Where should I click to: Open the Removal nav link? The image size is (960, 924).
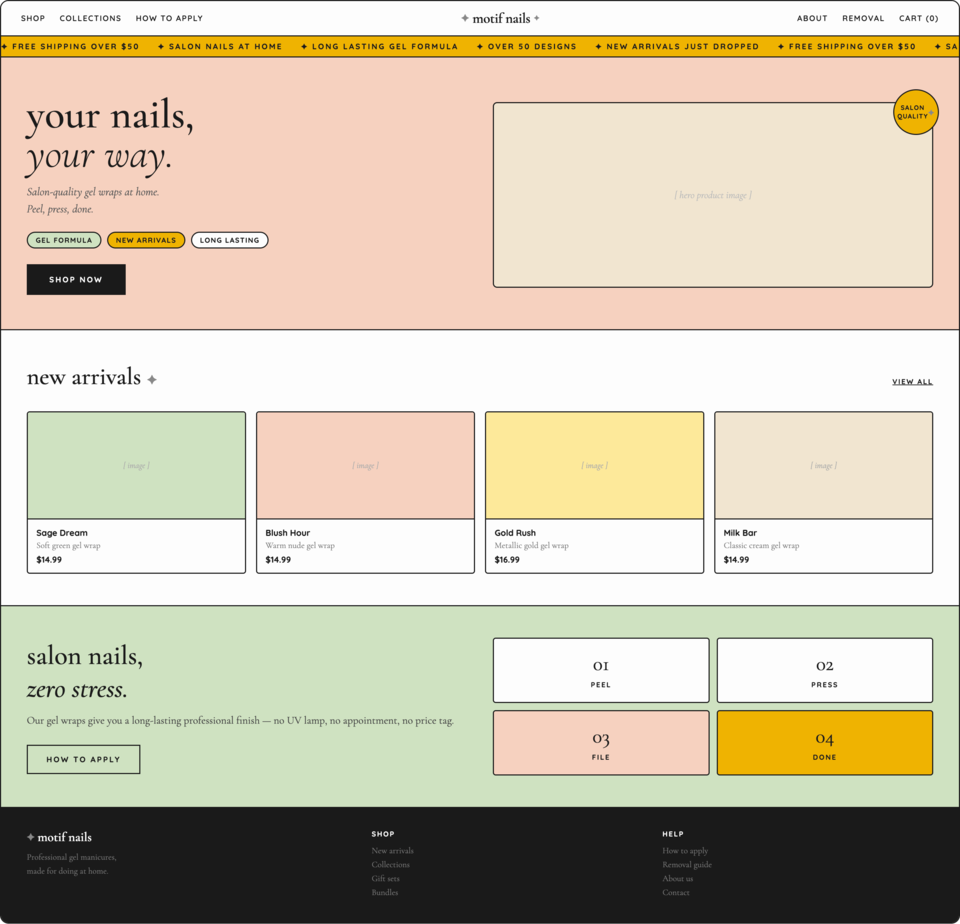tap(863, 18)
